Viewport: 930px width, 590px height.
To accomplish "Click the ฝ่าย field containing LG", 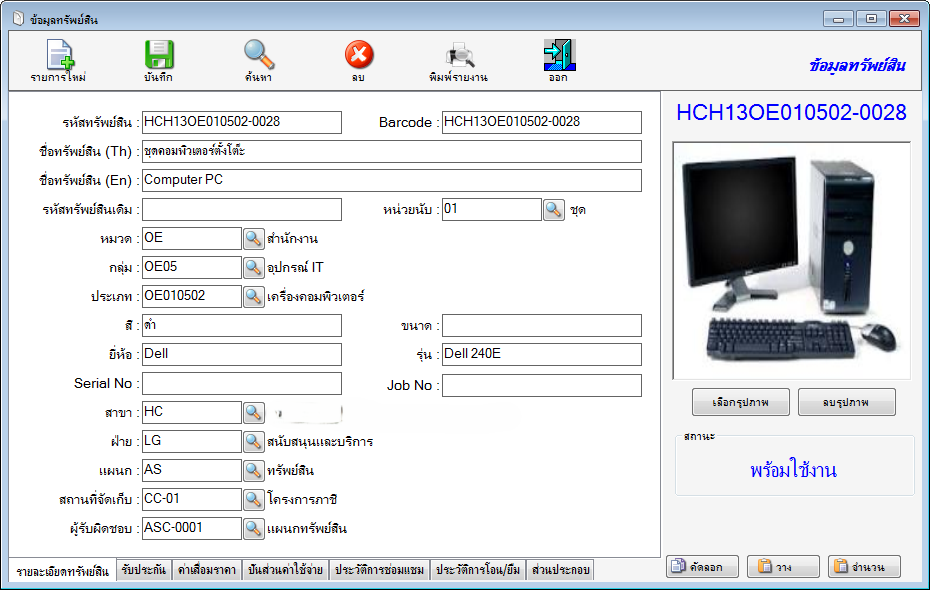I will coord(192,441).
